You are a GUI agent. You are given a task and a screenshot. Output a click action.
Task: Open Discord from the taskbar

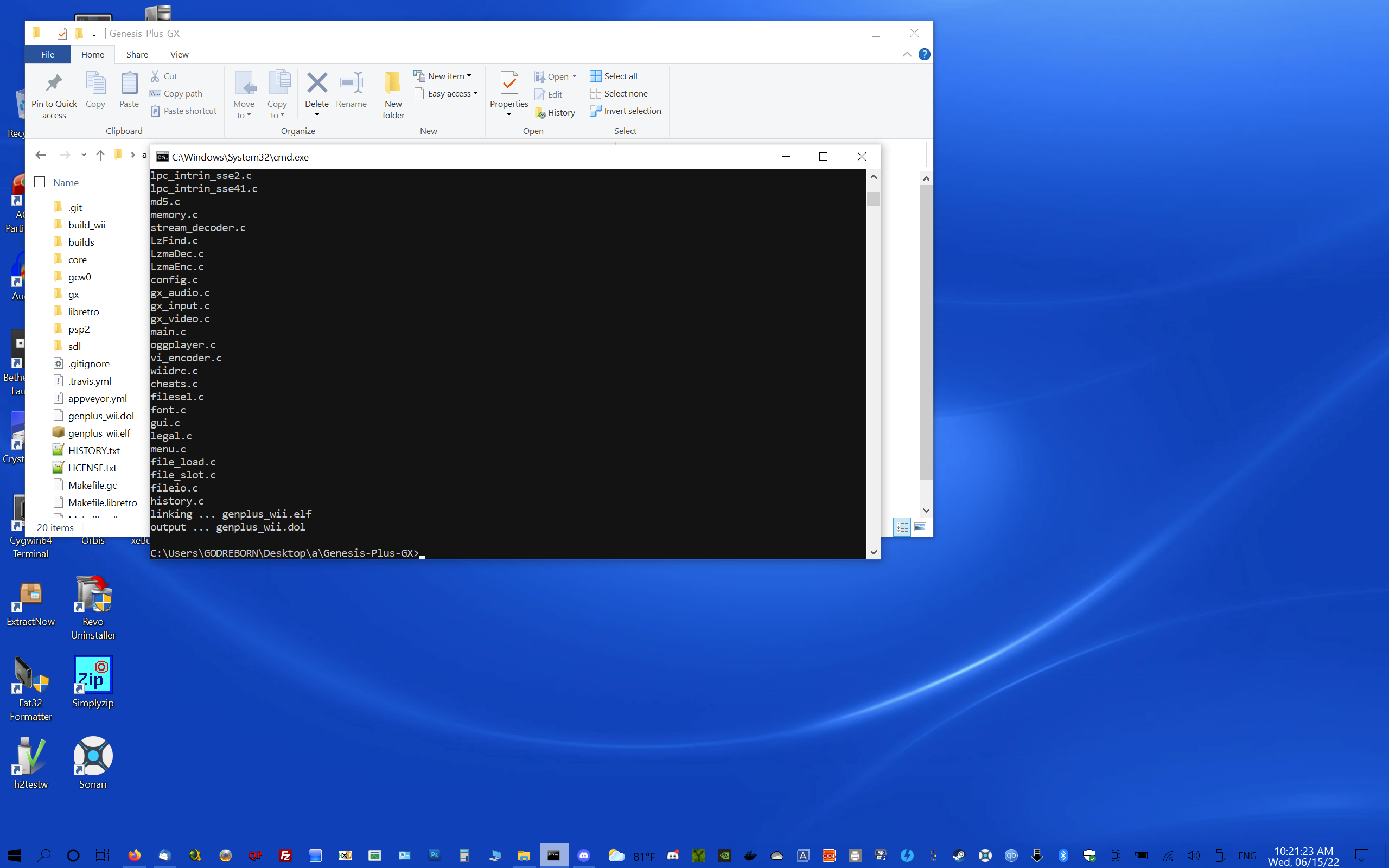click(x=584, y=856)
